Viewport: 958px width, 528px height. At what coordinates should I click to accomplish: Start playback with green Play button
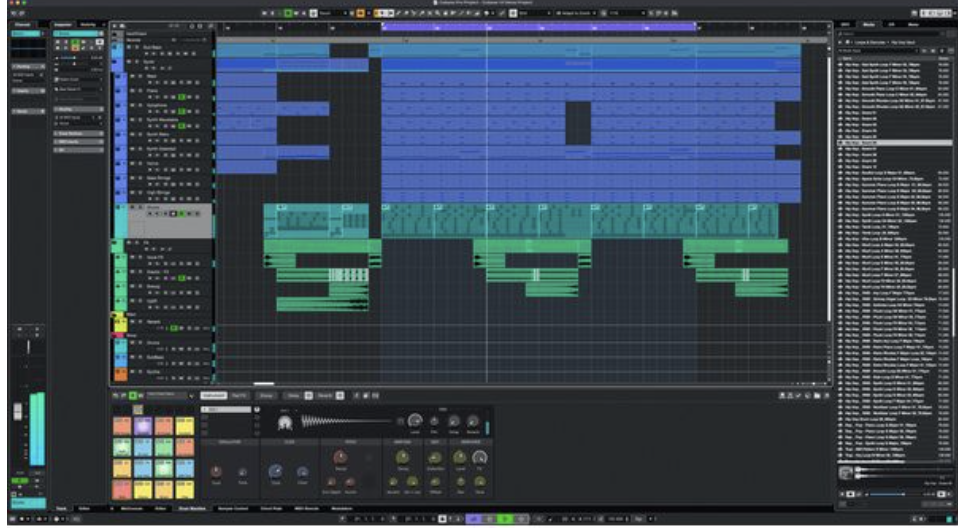point(505,519)
